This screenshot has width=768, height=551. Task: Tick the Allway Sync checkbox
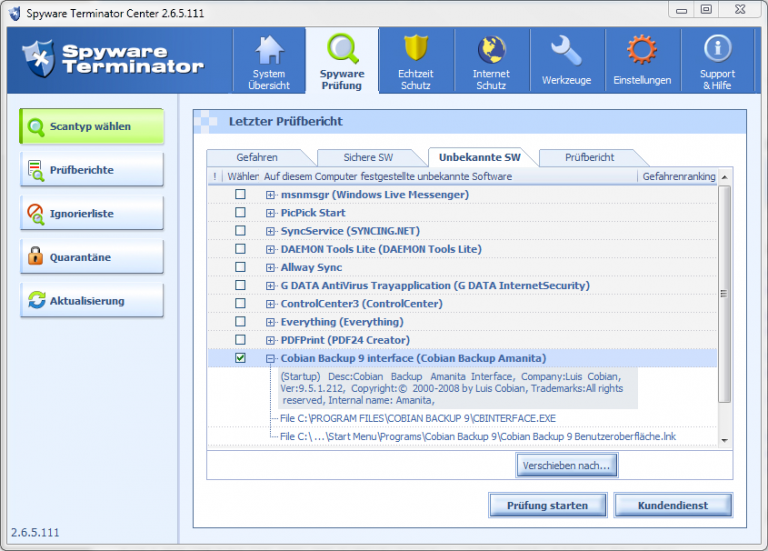240,267
